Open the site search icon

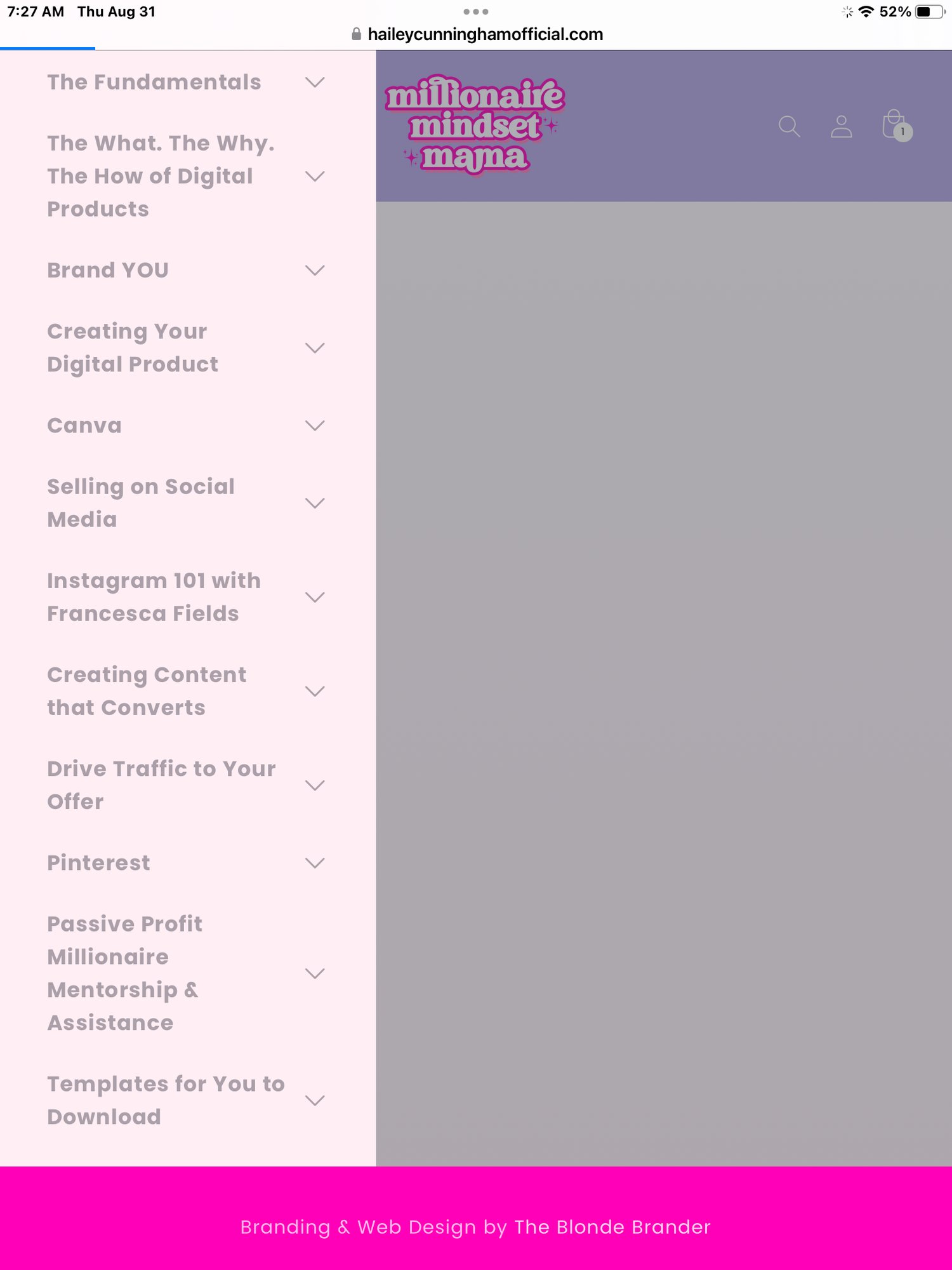click(x=789, y=126)
